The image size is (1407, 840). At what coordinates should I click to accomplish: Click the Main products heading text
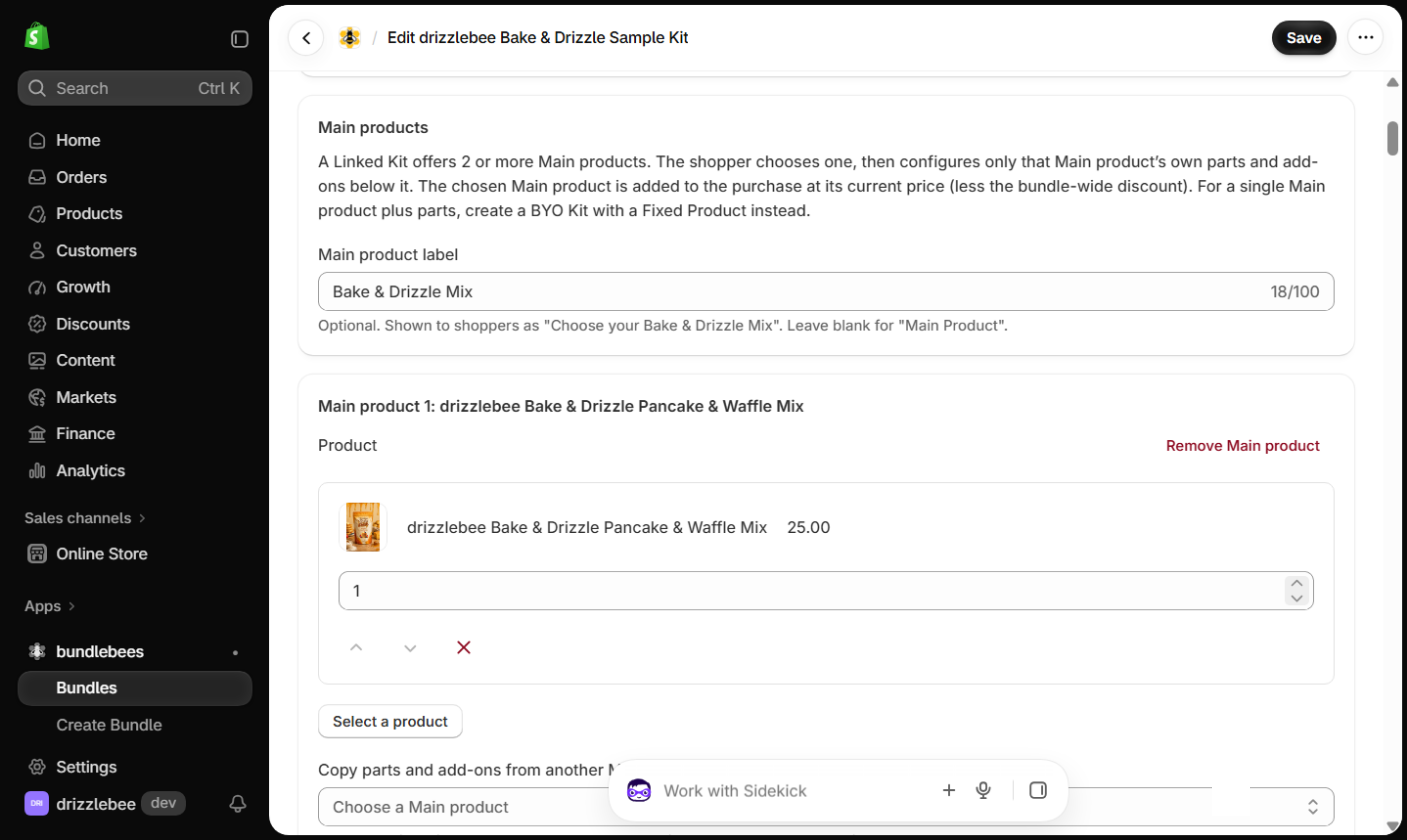point(373,128)
